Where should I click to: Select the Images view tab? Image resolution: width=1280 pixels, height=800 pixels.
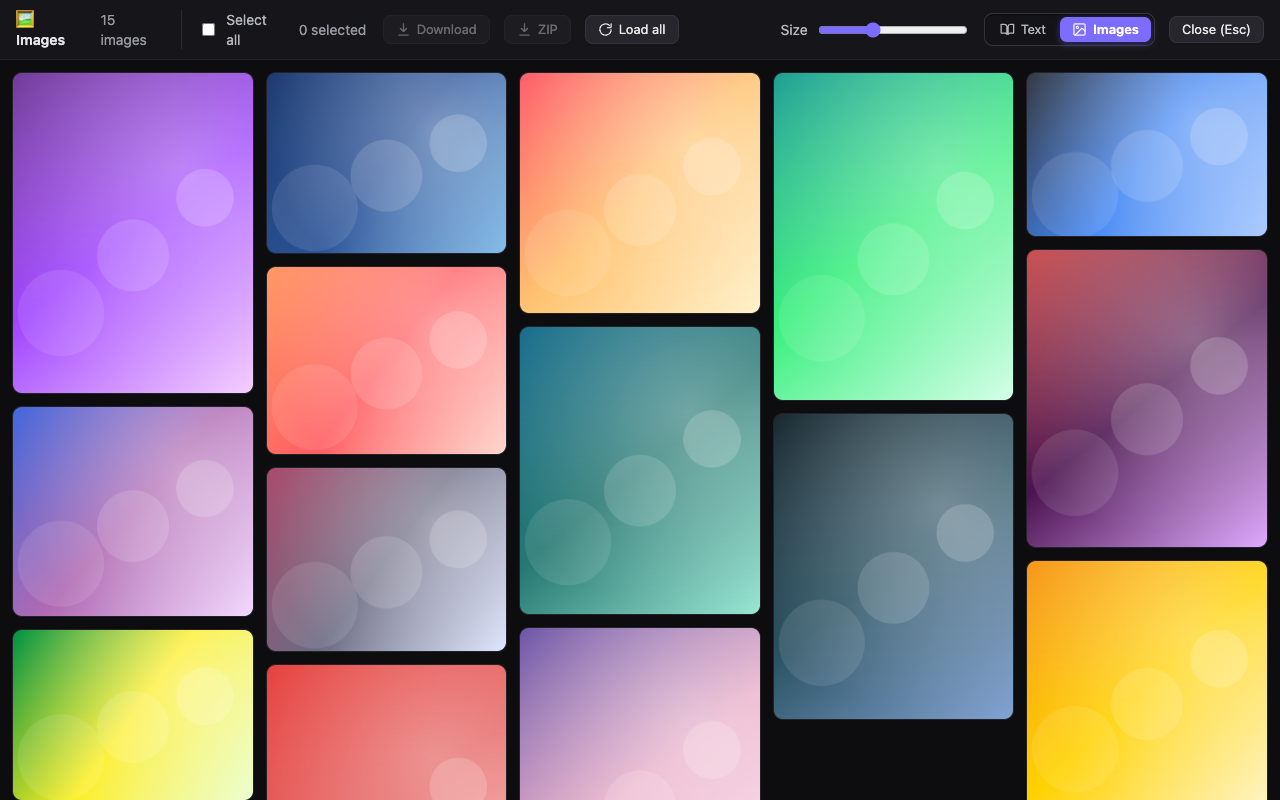tap(1105, 30)
